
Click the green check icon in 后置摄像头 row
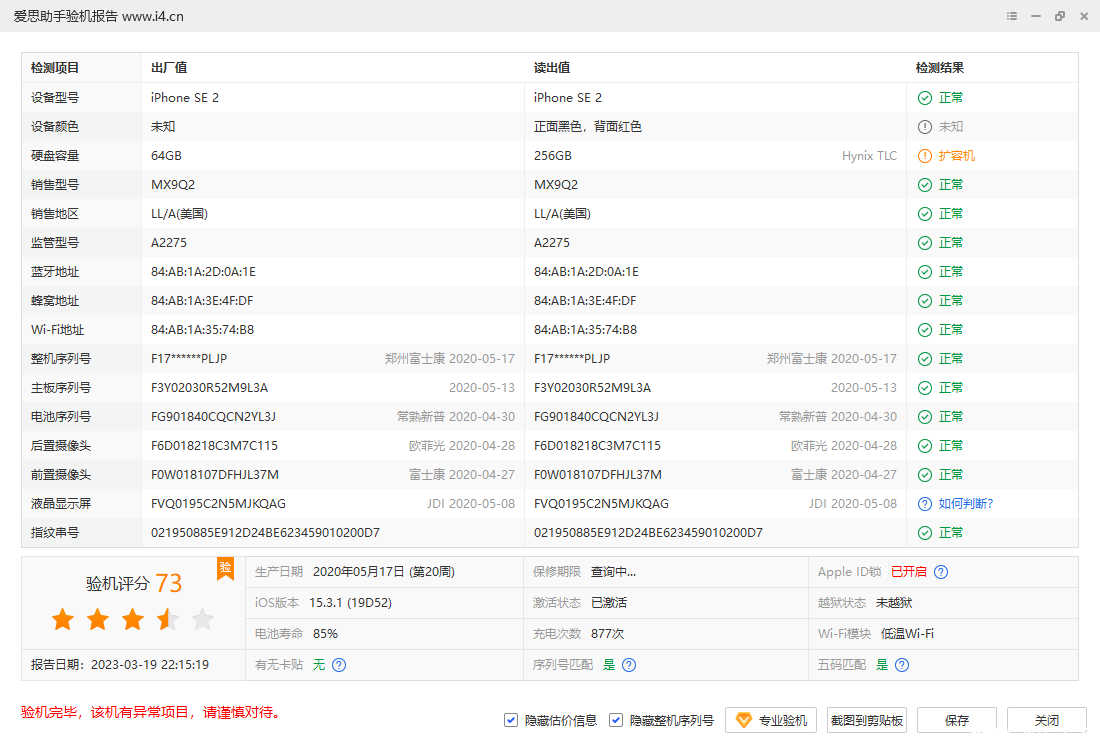click(925, 446)
